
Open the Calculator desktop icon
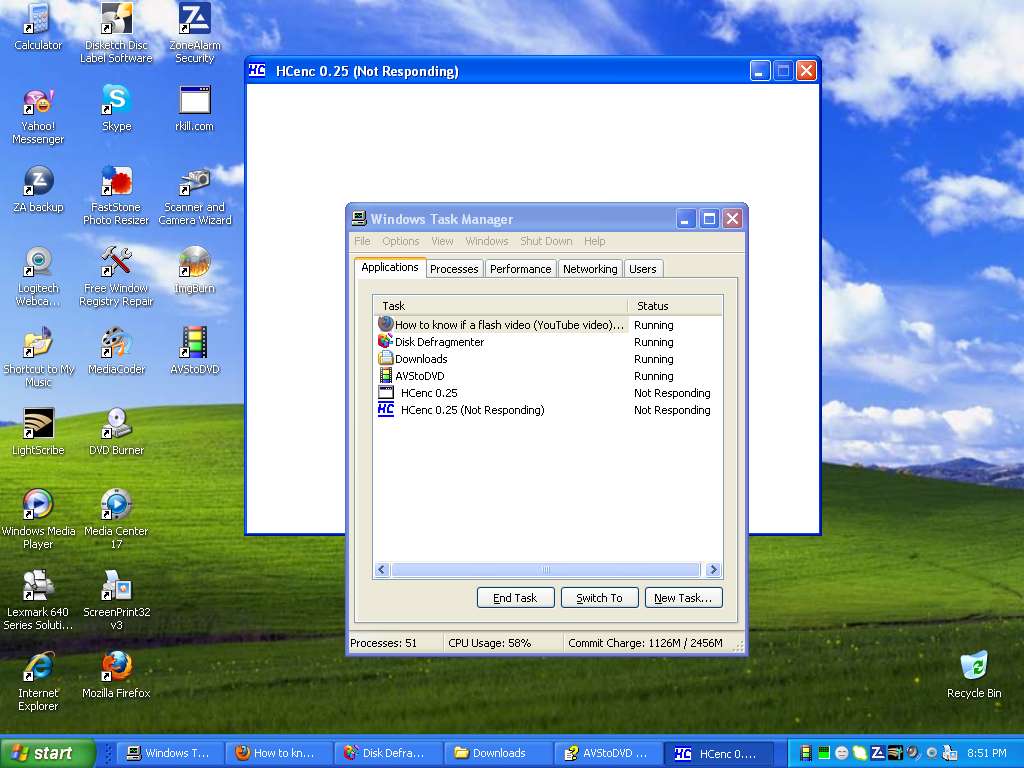point(38,26)
